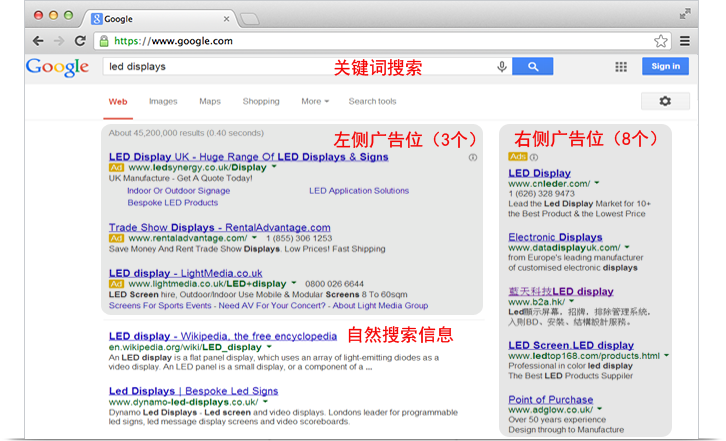Click phone number 1 (855) 306 1253
The image size is (726, 441).
coord(299,238)
